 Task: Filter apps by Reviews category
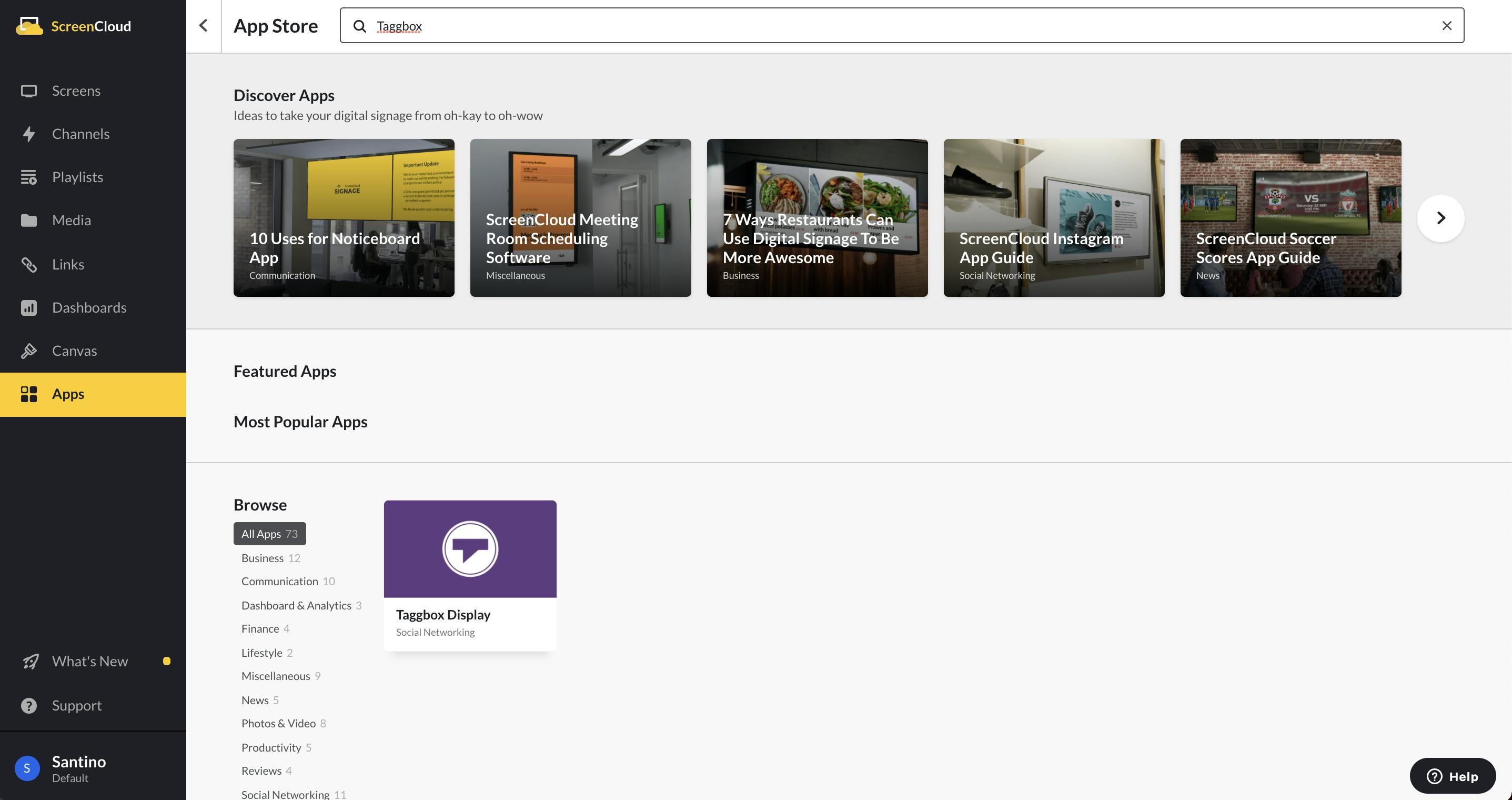[267, 771]
